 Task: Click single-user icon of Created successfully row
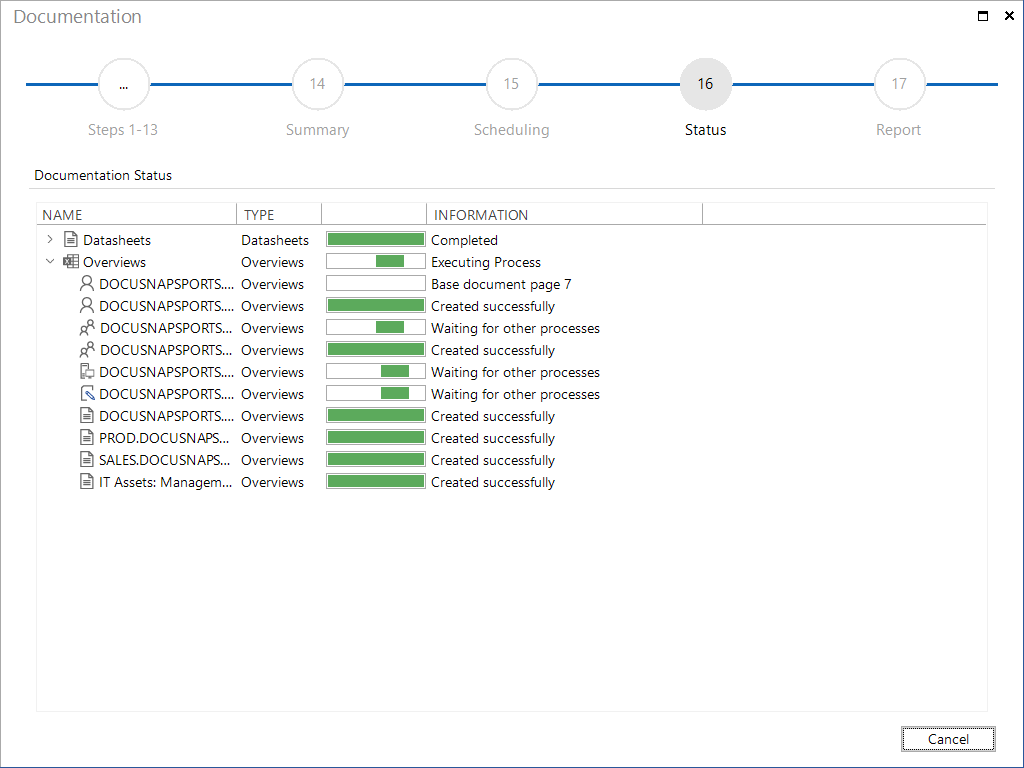86,306
